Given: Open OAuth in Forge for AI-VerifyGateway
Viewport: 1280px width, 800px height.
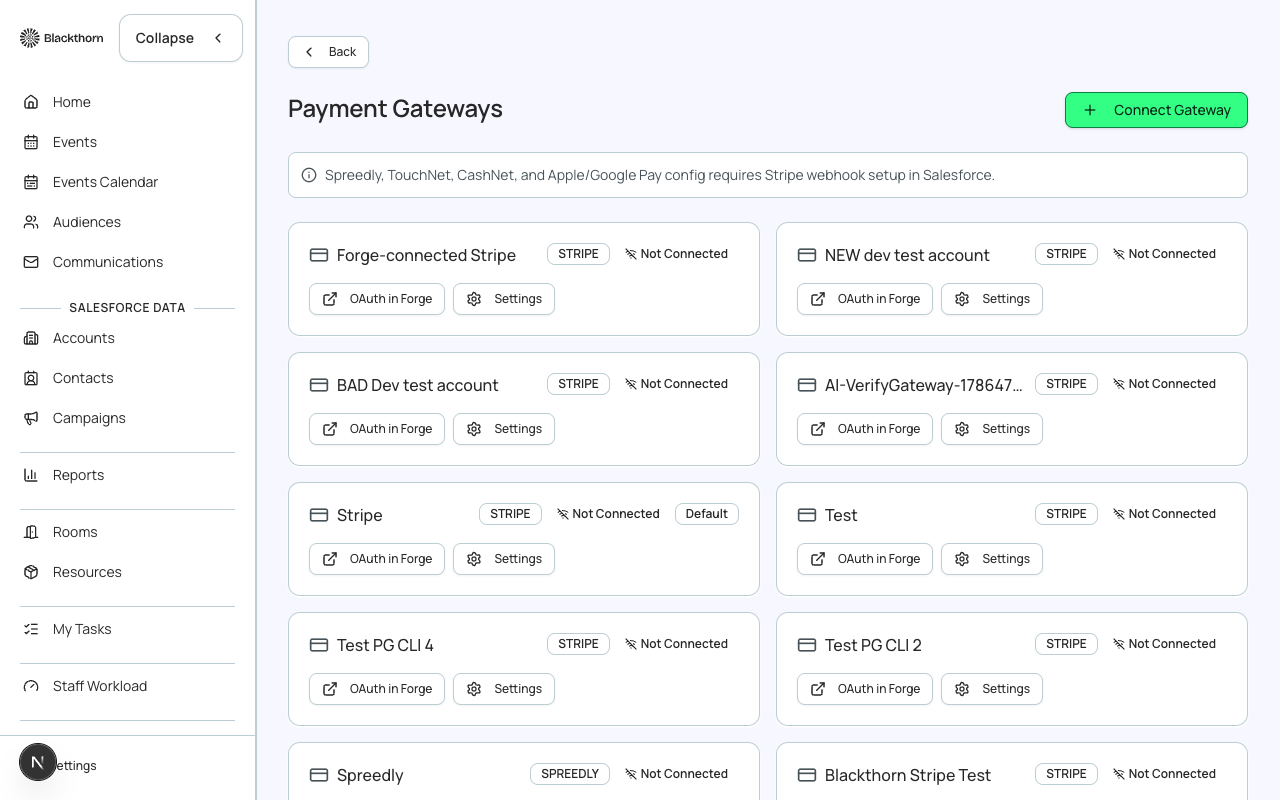Looking at the screenshot, I should point(865,429).
